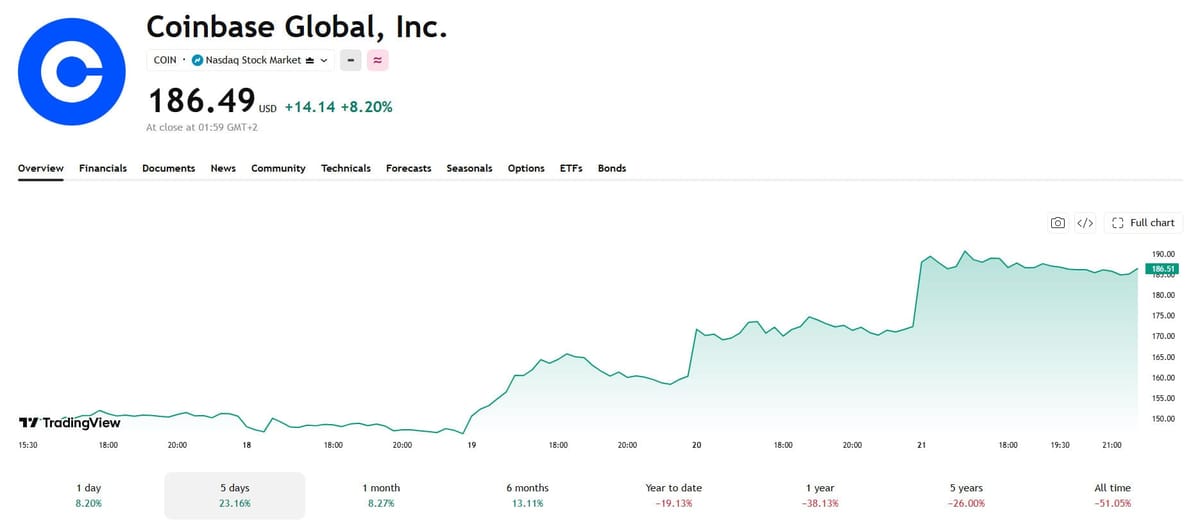Image resolution: width=1200 pixels, height=524 pixels.
Task: Select the 1 month range
Action: click(381, 495)
